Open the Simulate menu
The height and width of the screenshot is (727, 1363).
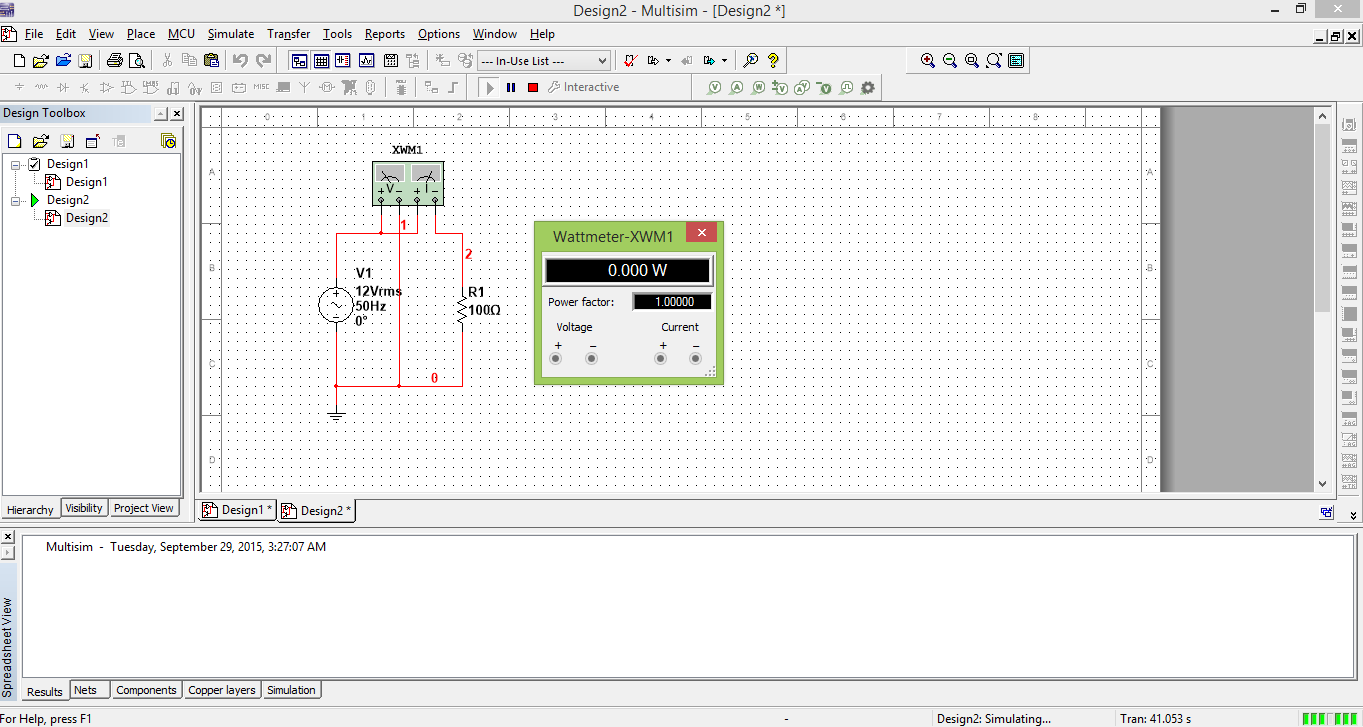pos(231,34)
